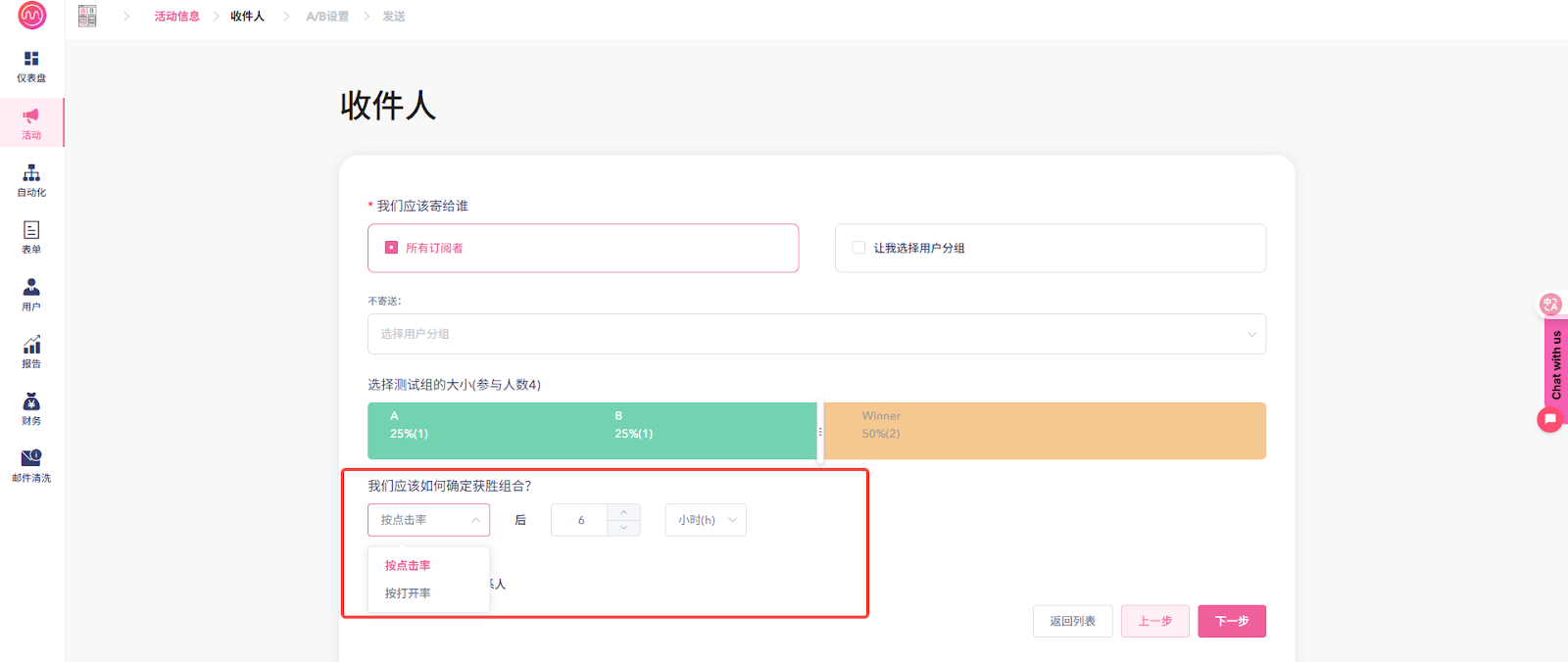The image size is (1568, 662).
Task: Open the 小时(h) time unit dropdown
Action: (x=706, y=520)
